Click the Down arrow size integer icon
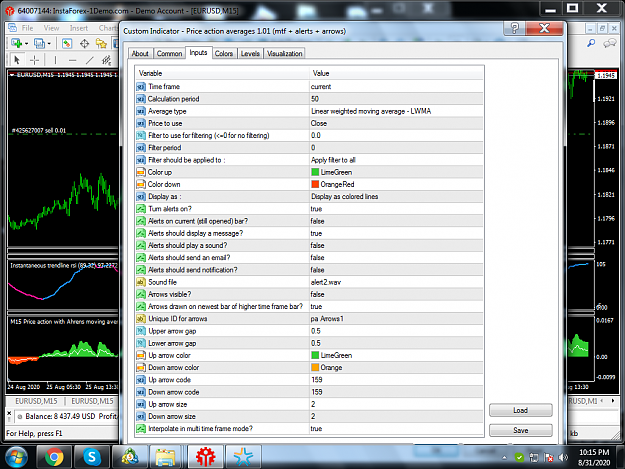 [x=141, y=416]
